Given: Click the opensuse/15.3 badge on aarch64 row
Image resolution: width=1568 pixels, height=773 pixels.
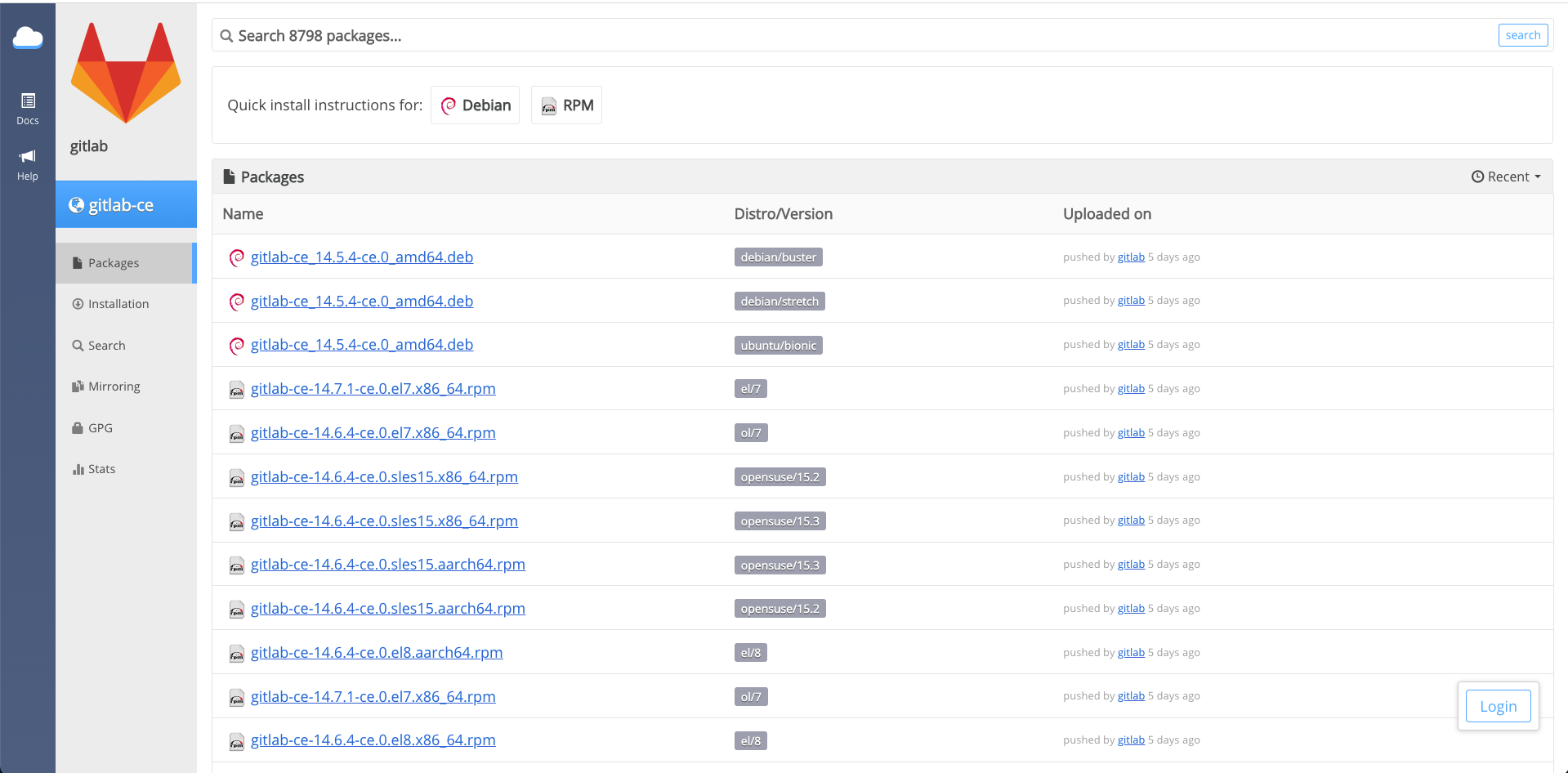Looking at the screenshot, I should (780, 565).
